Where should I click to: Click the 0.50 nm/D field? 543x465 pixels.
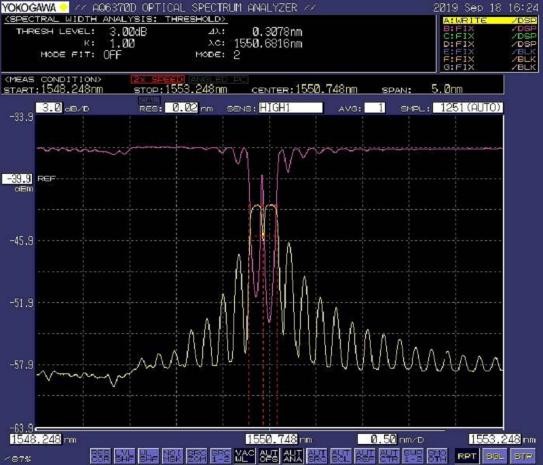click(377, 439)
